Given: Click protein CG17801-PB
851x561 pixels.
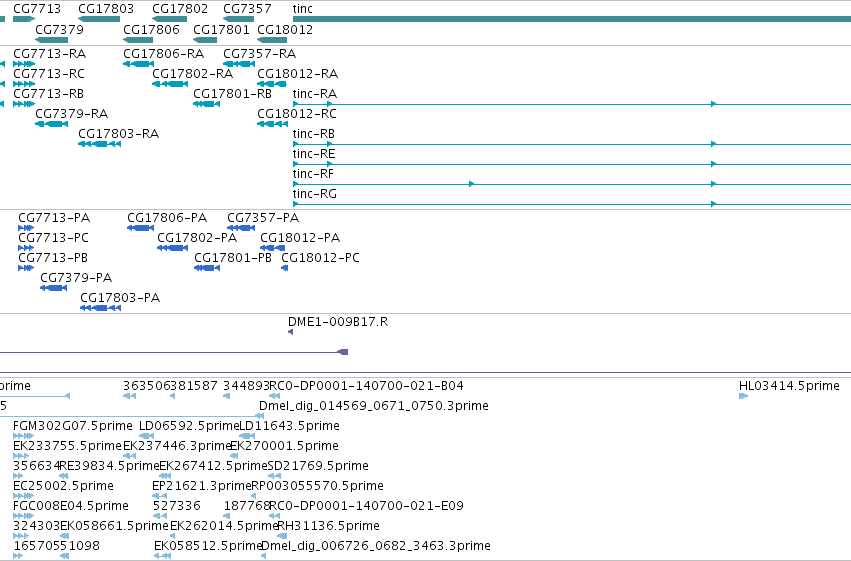Looking at the screenshot, I should point(233,258).
